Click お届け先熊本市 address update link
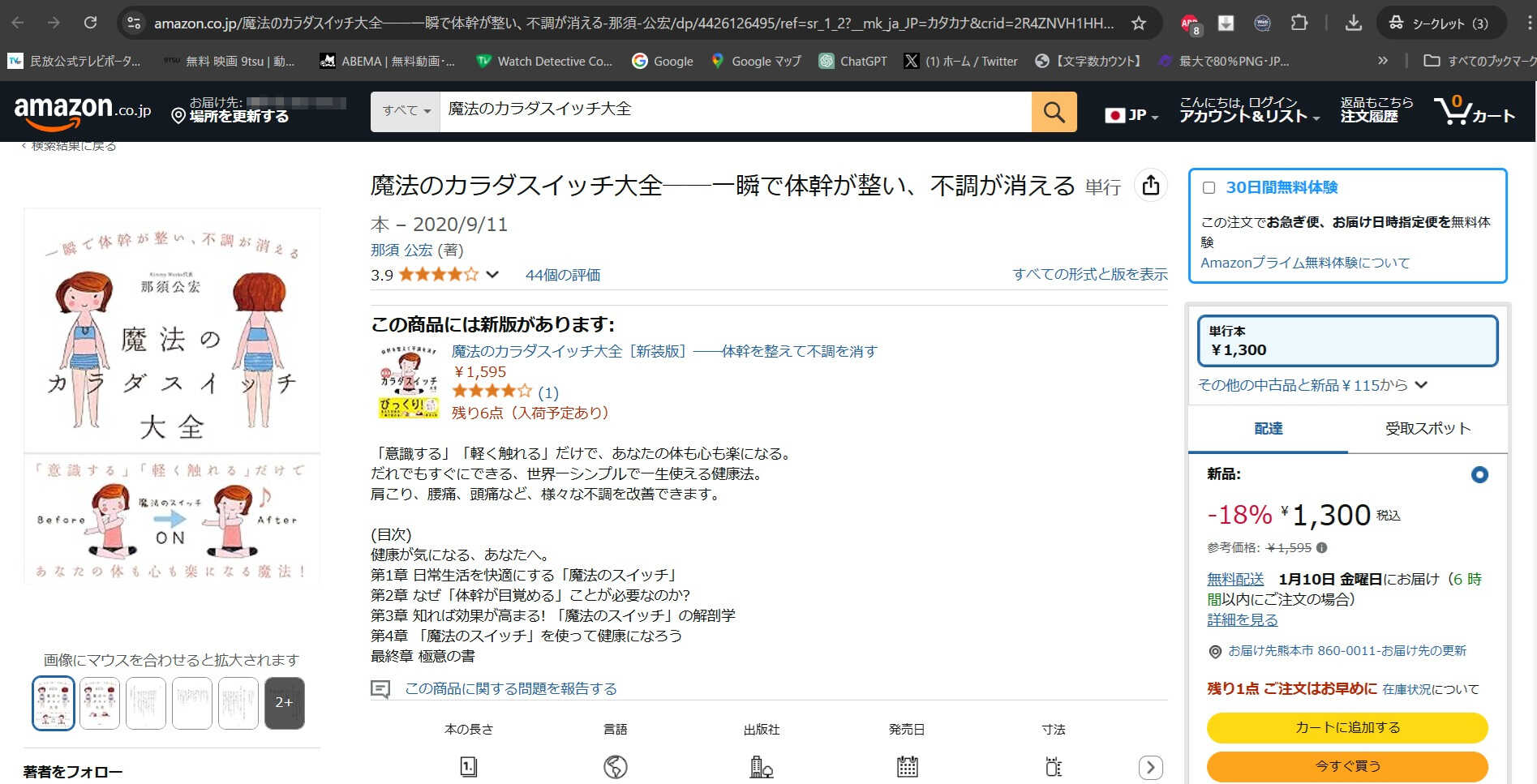Image resolution: width=1537 pixels, height=784 pixels. pyautogui.click(x=1347, y=650)
